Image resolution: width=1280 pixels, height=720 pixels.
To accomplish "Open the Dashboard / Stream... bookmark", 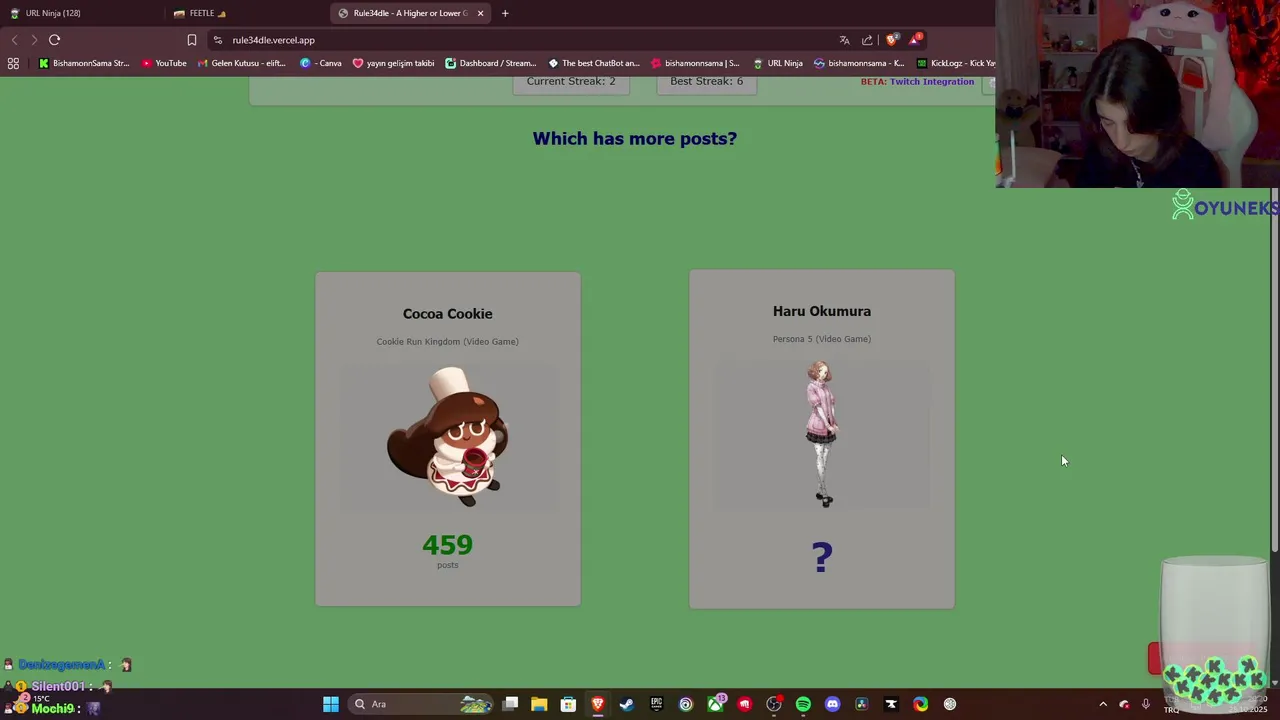I will [491, 63].
